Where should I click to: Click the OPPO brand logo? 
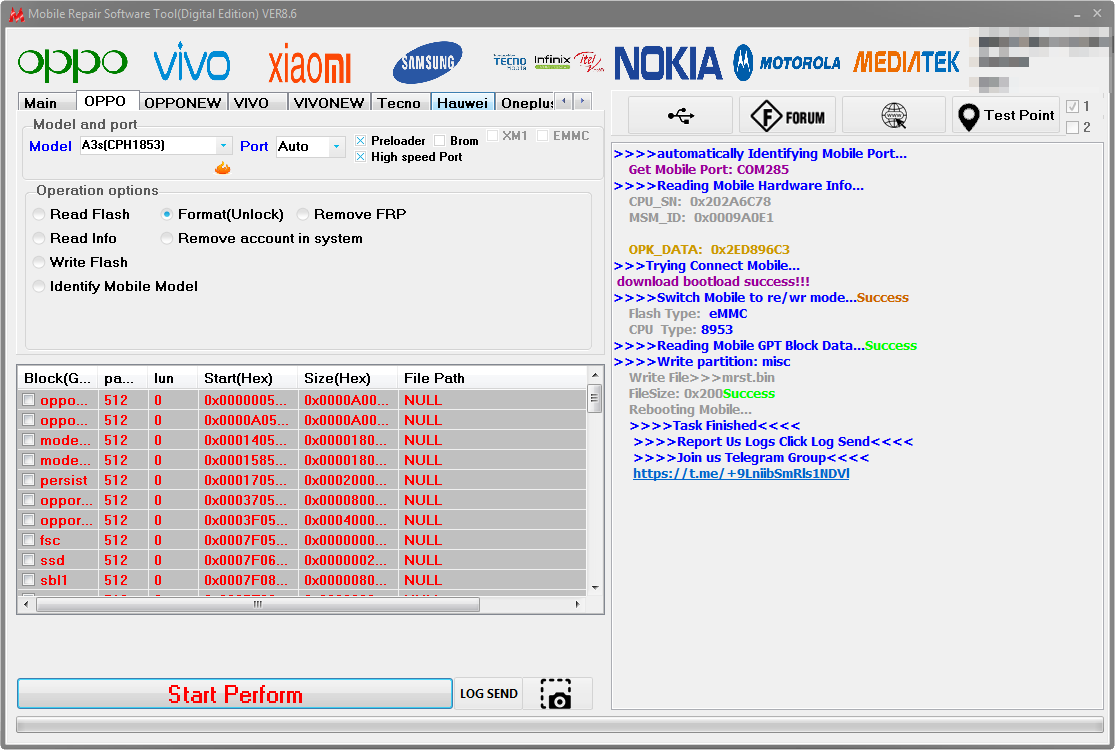point(73,65)
